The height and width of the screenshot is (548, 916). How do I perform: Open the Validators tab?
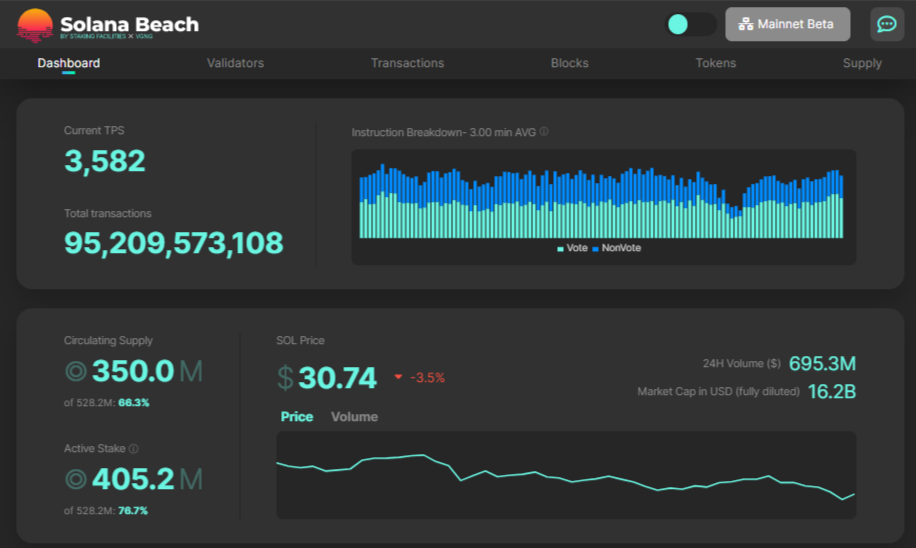[235, 63]
